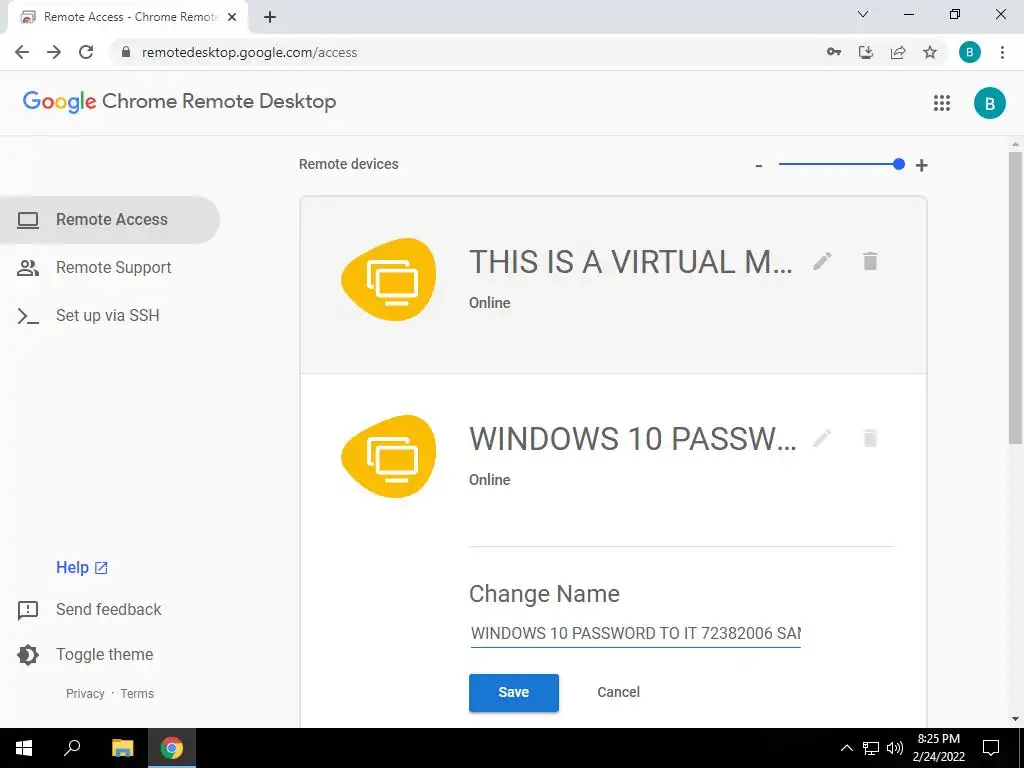Open the Privacy link
This screenshot has height=768, width=1024.
(85, 694)
